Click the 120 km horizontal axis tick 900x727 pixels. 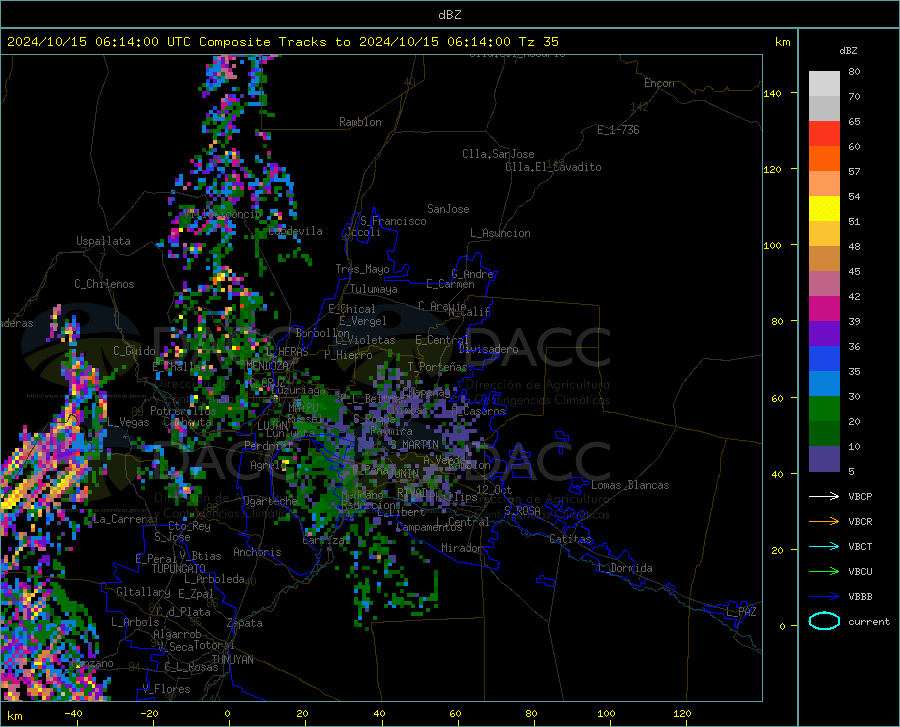coord(682,713)
